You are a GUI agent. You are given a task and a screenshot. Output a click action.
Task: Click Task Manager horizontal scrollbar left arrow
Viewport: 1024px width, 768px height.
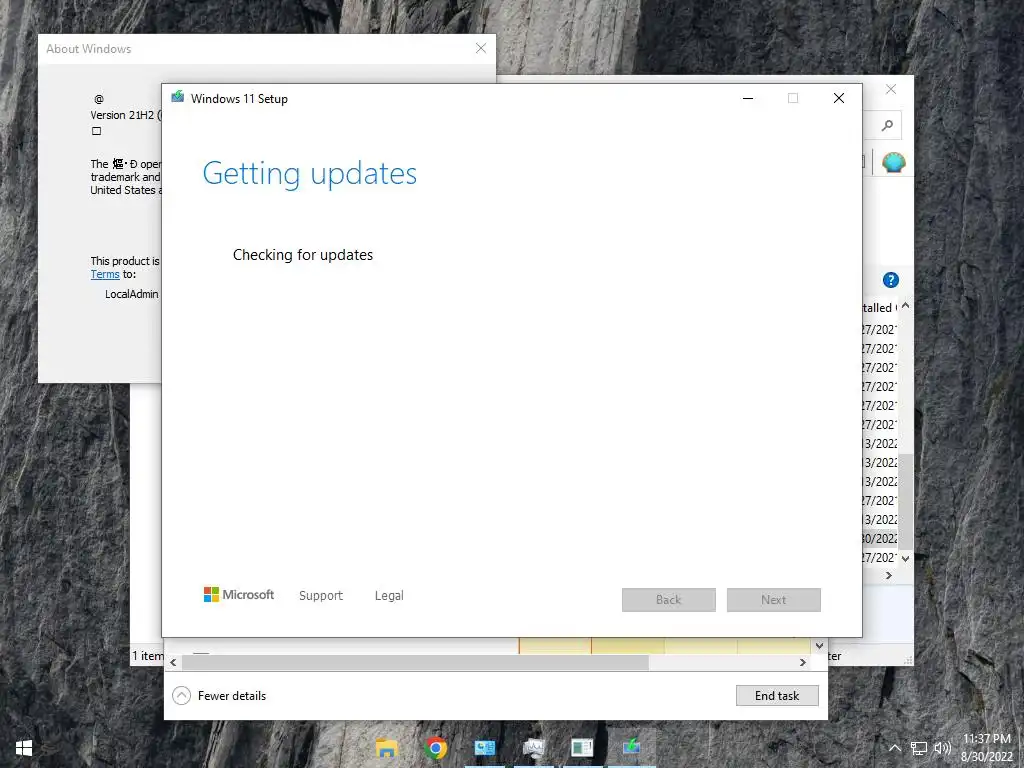click(x=173, y=662)
